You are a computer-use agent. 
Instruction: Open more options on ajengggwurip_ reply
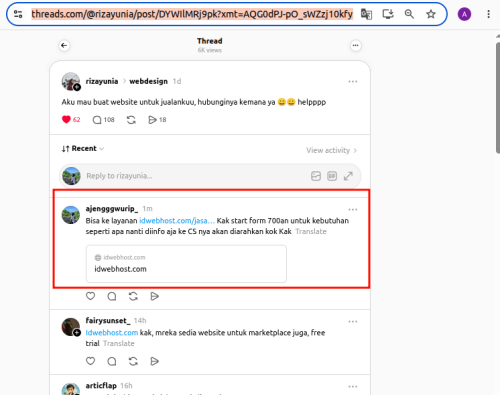(353, 210)
